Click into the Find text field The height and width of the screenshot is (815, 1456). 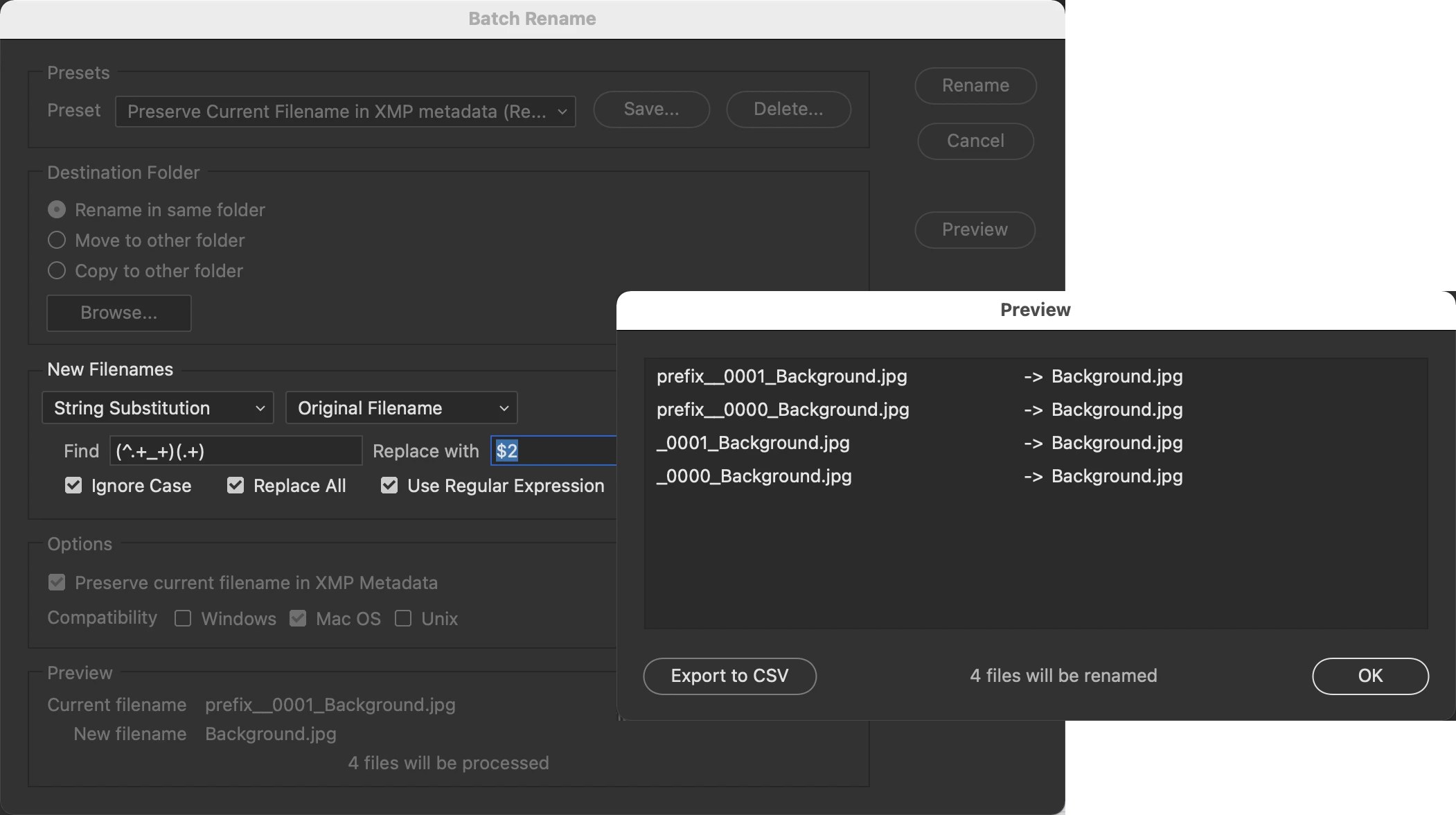pos(236,451)
